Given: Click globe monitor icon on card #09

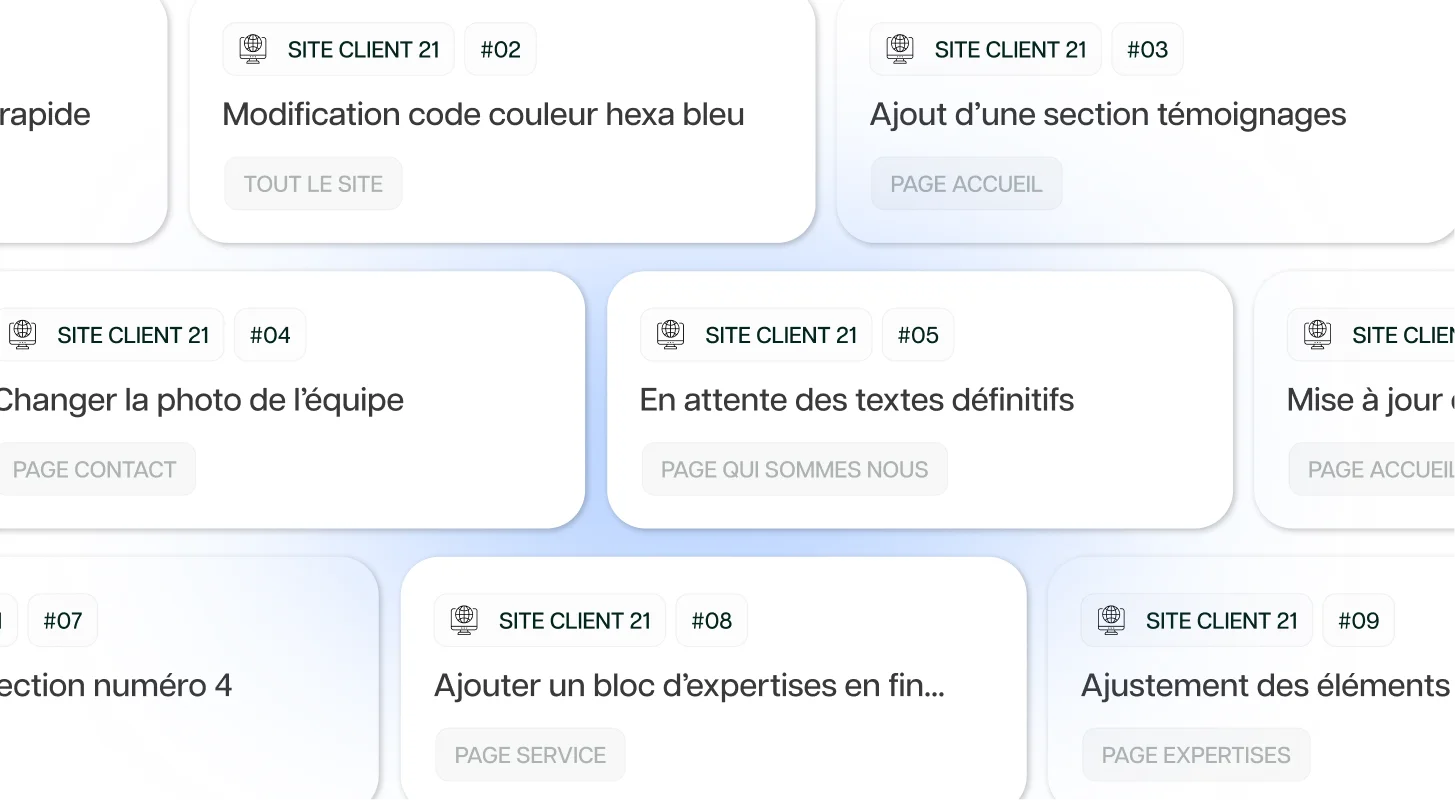Looking at the screenshot, I should [1112, 620].
